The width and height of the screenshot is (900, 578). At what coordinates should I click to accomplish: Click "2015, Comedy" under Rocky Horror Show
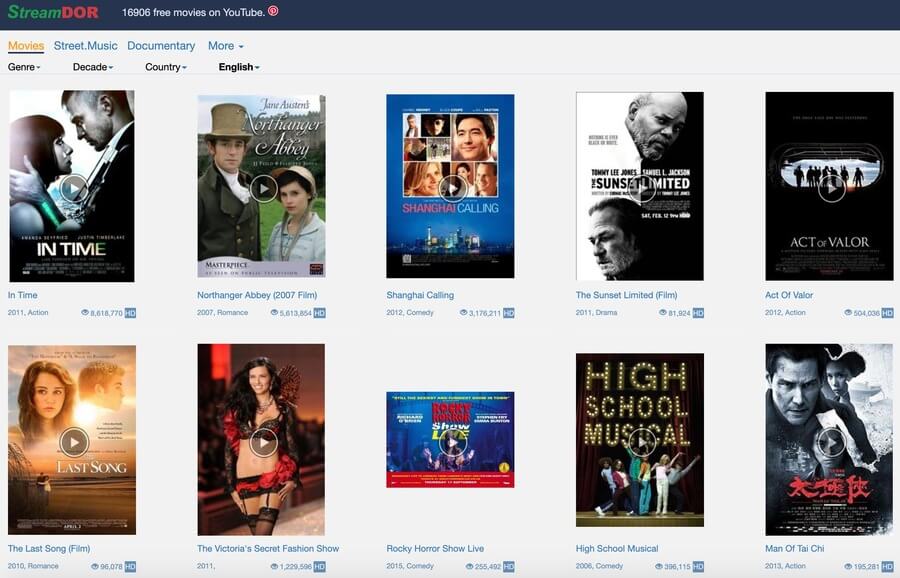point(410,567)
